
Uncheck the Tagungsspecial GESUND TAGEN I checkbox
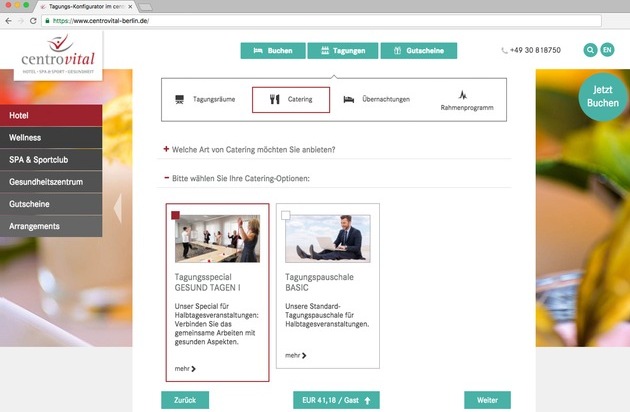(176, 215)
